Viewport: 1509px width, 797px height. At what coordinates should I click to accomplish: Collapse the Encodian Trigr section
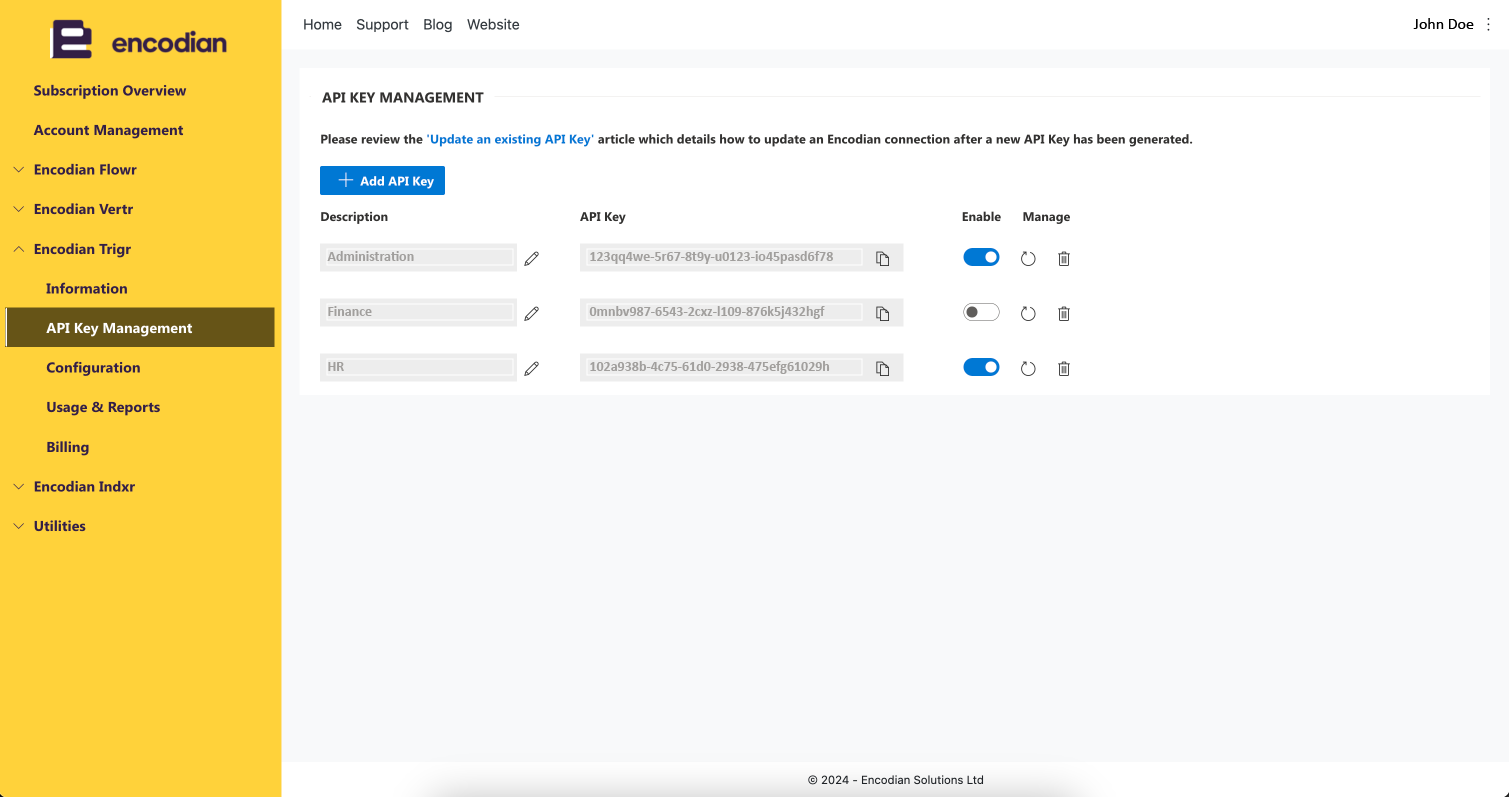coord(82,249)
